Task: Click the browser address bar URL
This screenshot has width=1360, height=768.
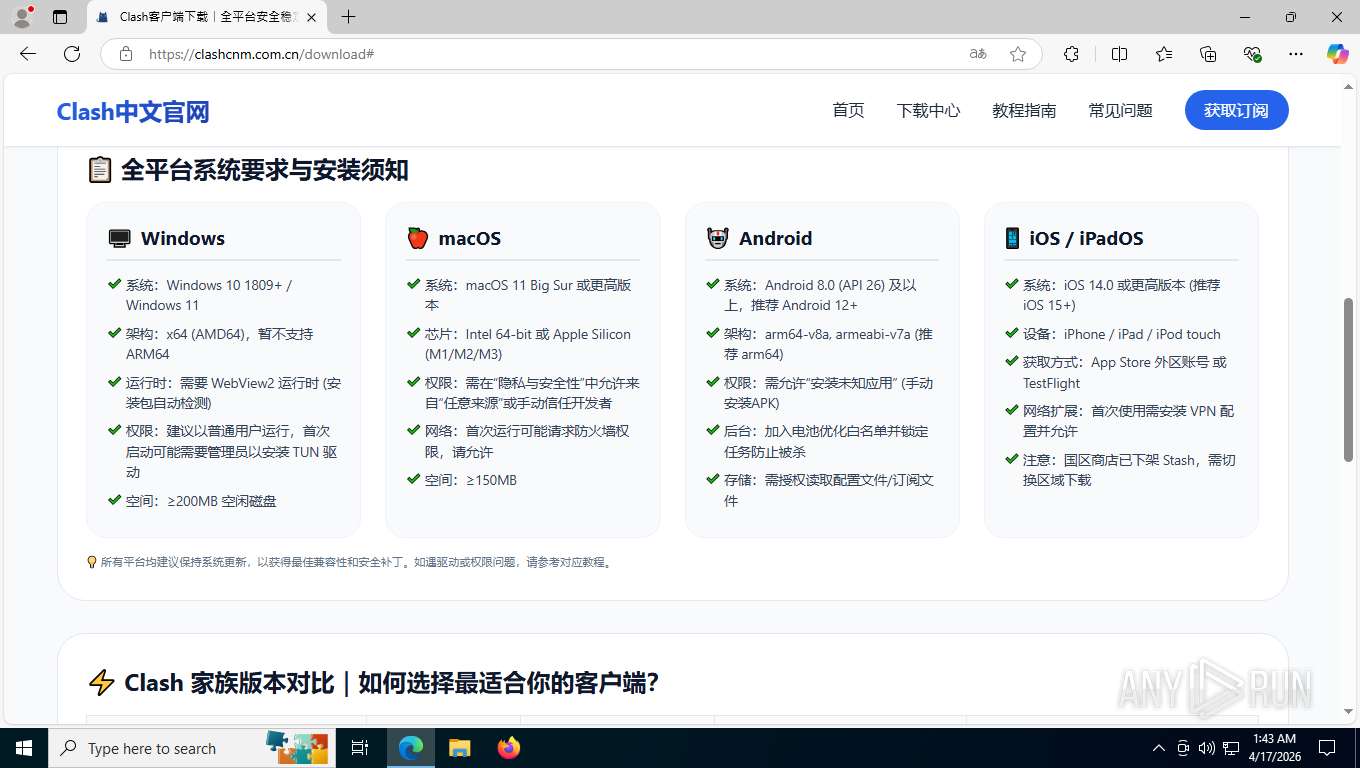Action: [x=261, y=54]
